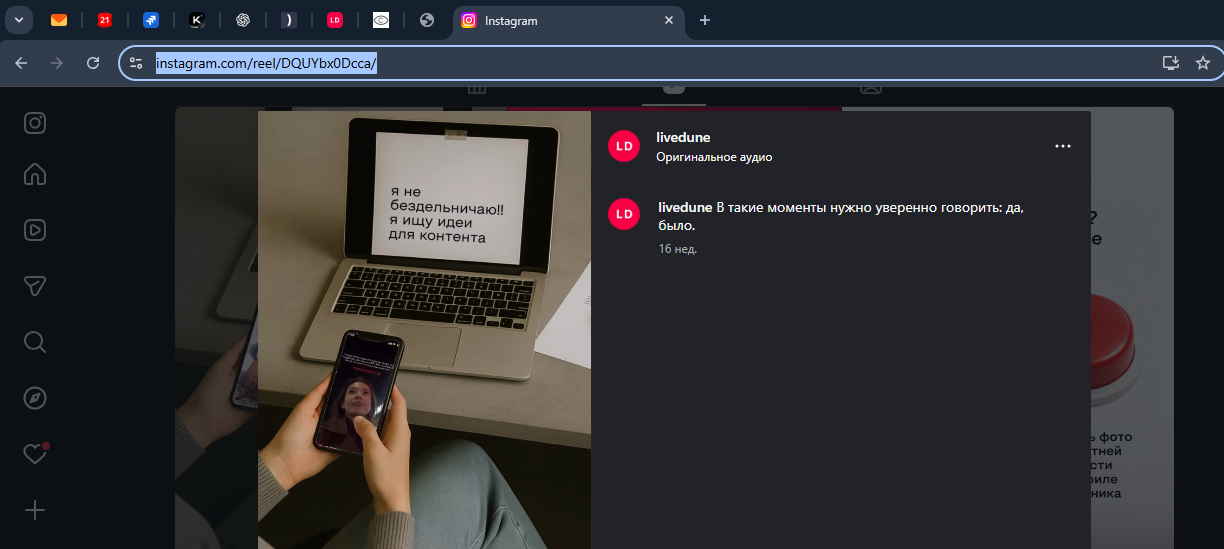Open Search magnifier in sidebar
1224x549 pixels.
click(35, 342)
